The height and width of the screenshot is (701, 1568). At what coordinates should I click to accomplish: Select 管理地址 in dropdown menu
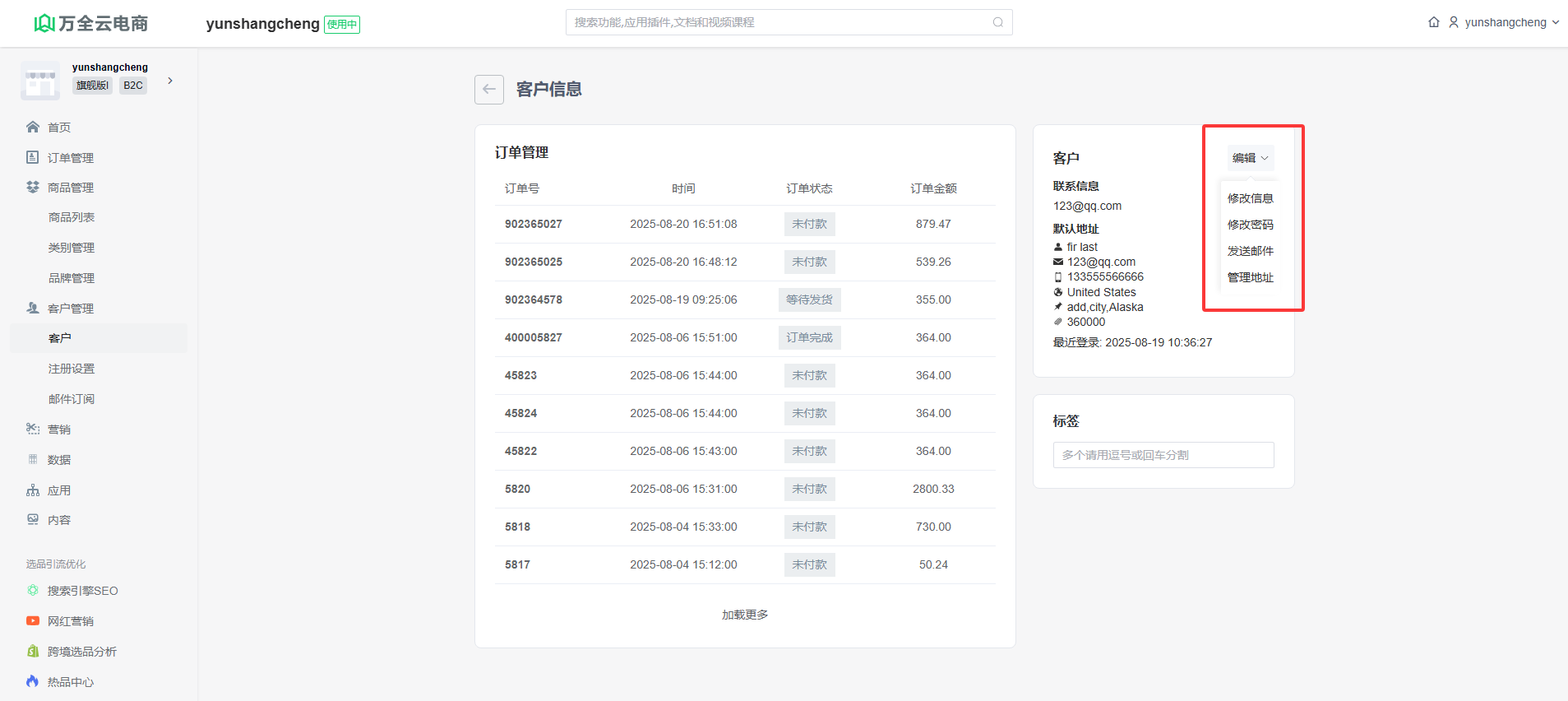[x=1250, y=277]
